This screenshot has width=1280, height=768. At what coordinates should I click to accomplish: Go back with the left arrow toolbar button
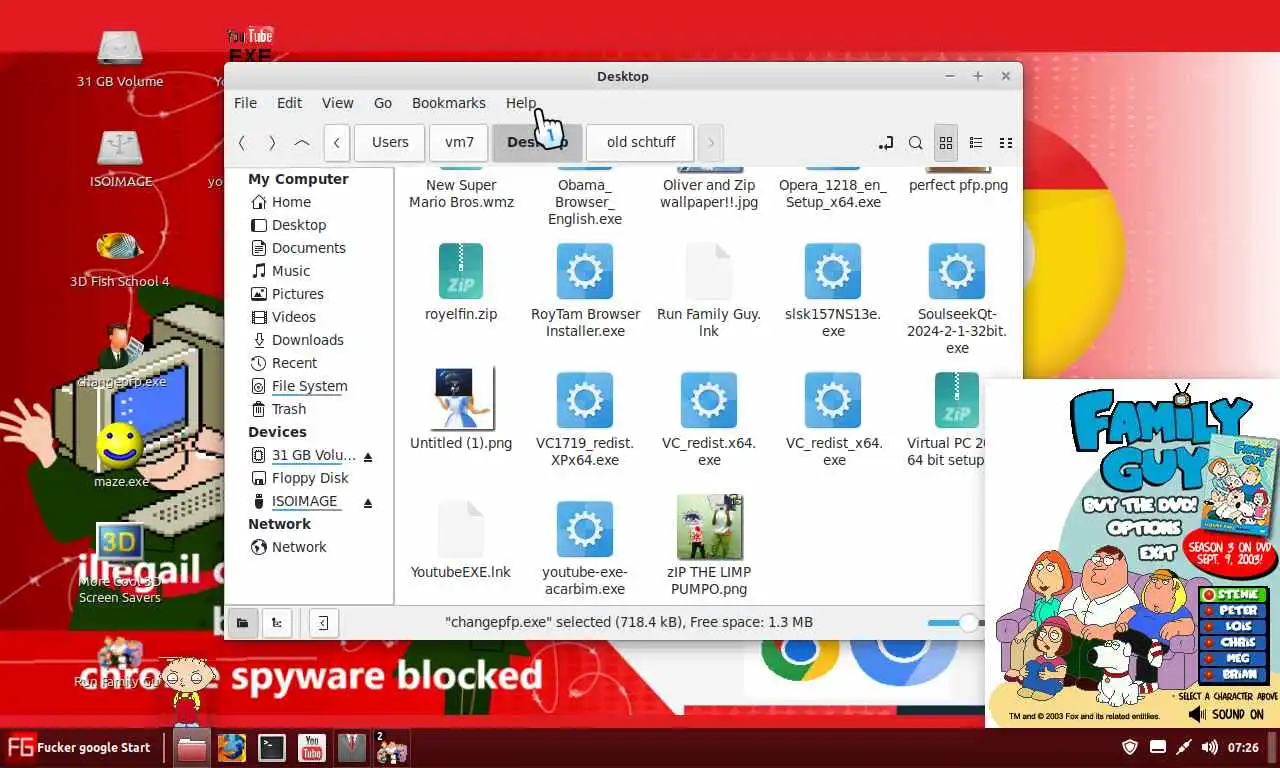coord(242,143)
